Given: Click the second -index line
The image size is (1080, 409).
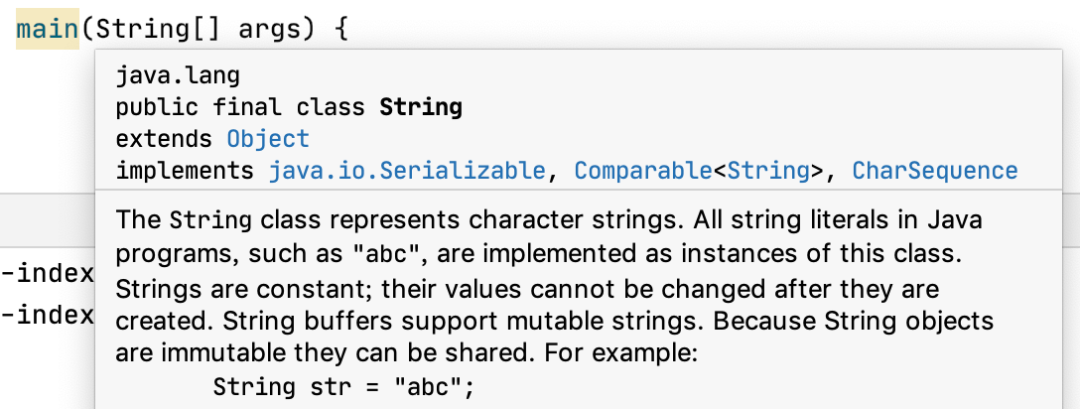Looking at the screenshot, I should (47, 316).
